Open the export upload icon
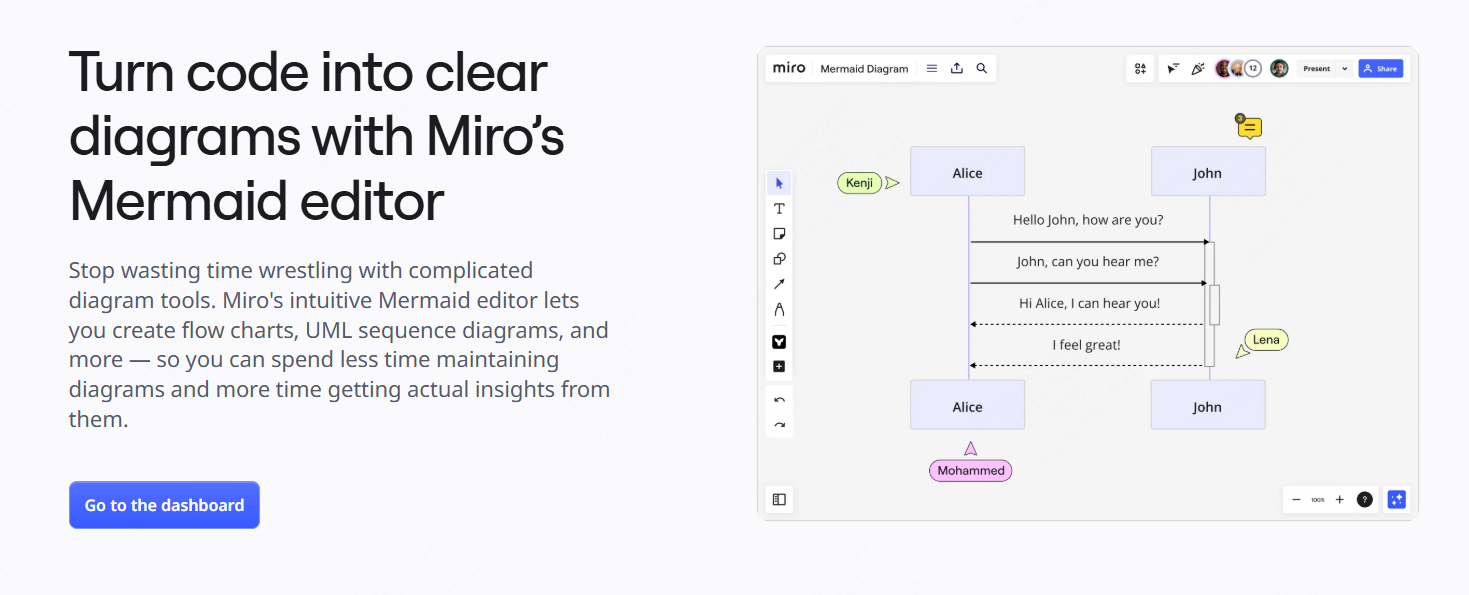The height and width of the screenshot is (595, 1469). tap(957, 68)
